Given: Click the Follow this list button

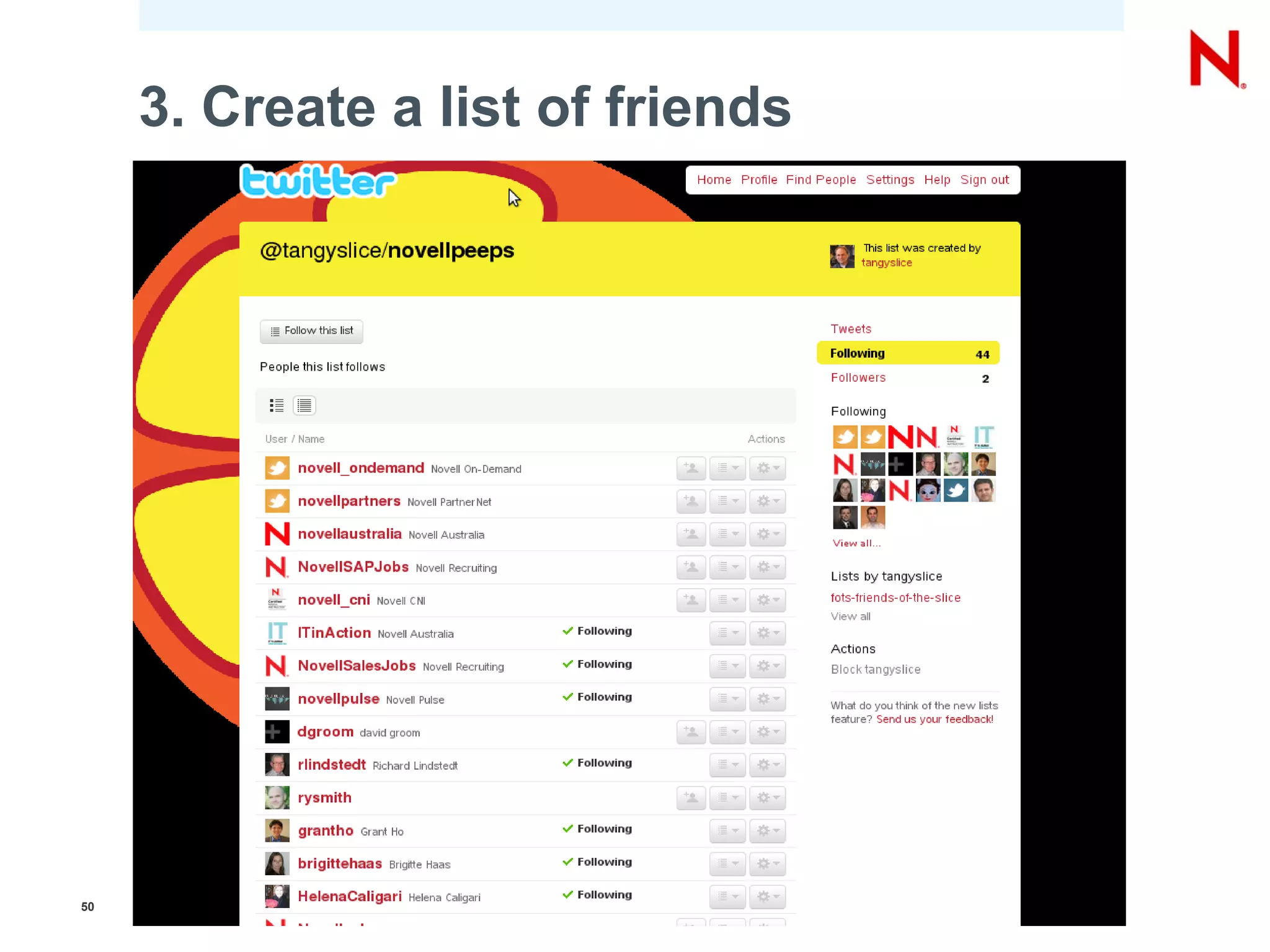Looking at the screenshot, I should point(311,331).
